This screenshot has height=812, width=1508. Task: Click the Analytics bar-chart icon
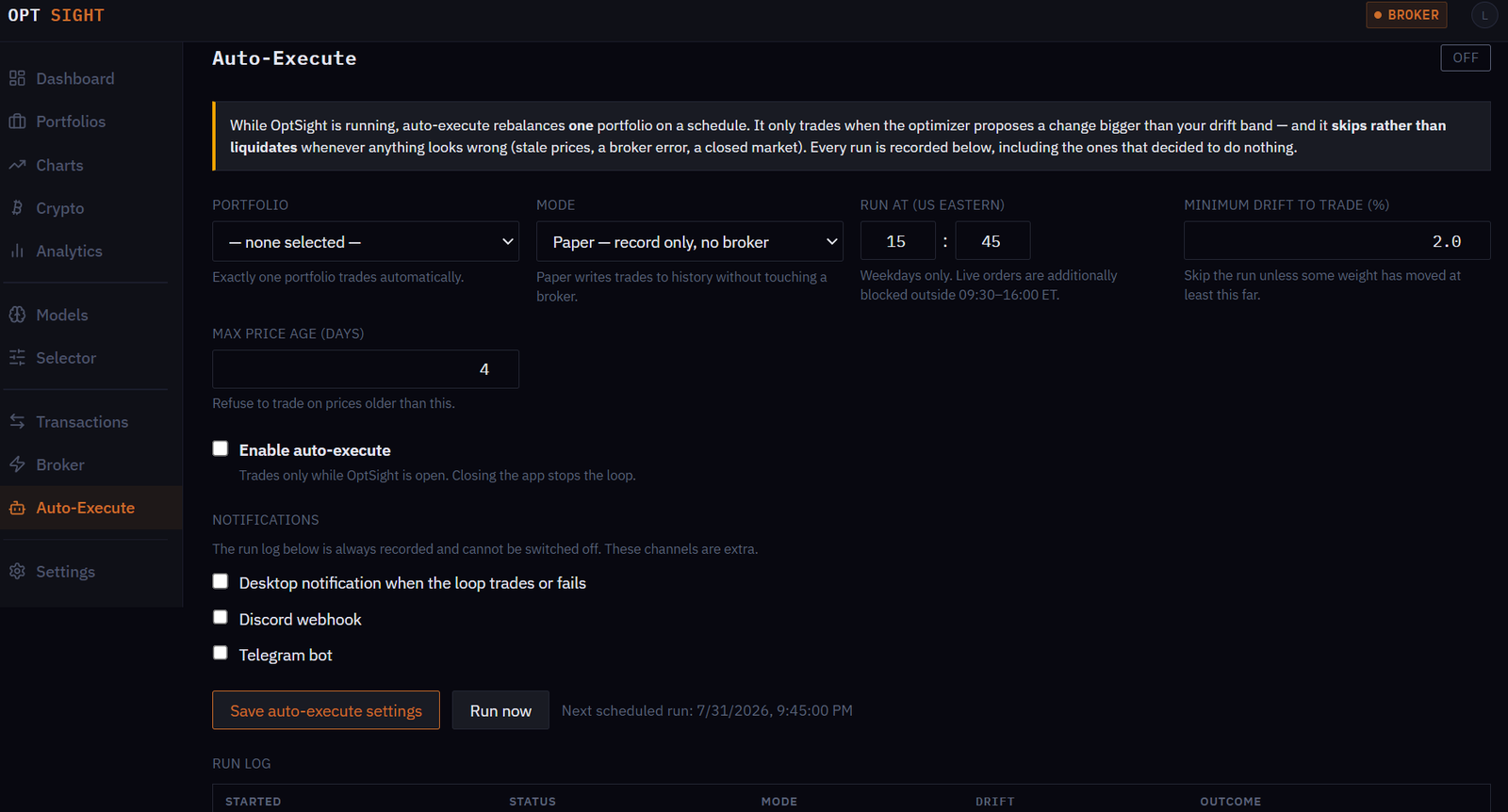click(17, 252)
